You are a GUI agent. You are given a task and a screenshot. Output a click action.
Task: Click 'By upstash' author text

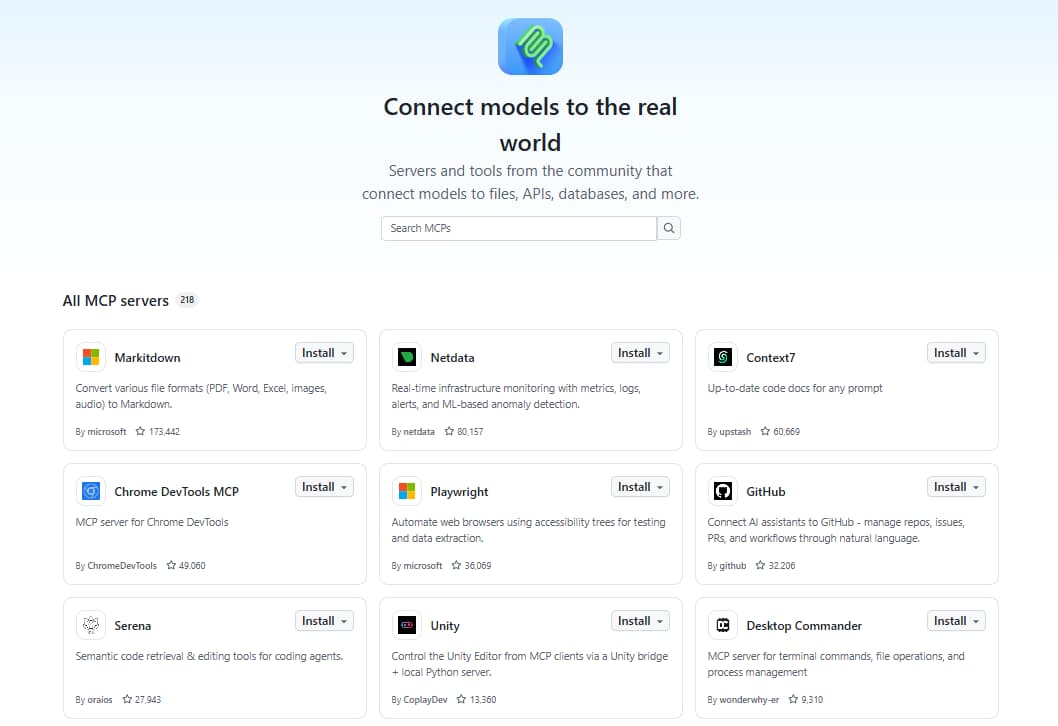click(x=729, y=432)
